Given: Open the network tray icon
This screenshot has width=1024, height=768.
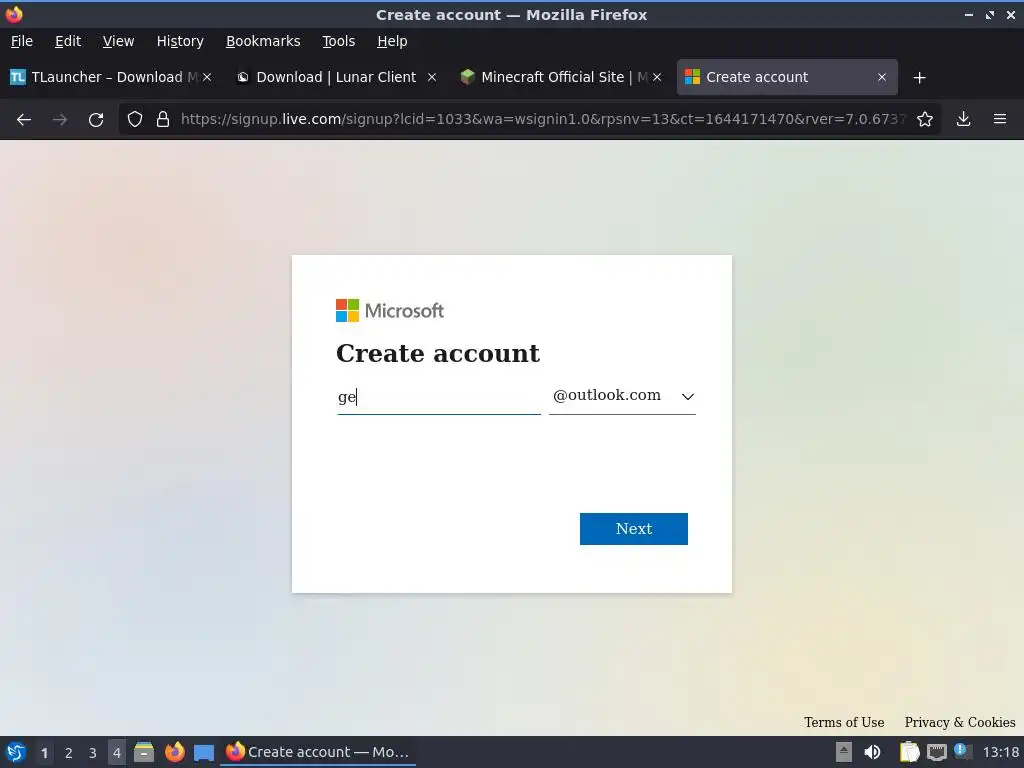Looking at the screenshot, I should (936, 752).
